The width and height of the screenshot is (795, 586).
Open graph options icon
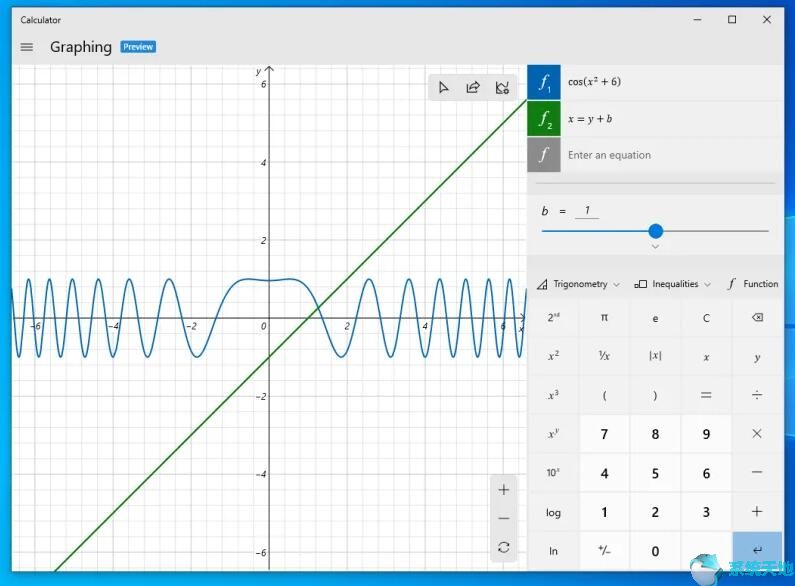pos(502,88)
